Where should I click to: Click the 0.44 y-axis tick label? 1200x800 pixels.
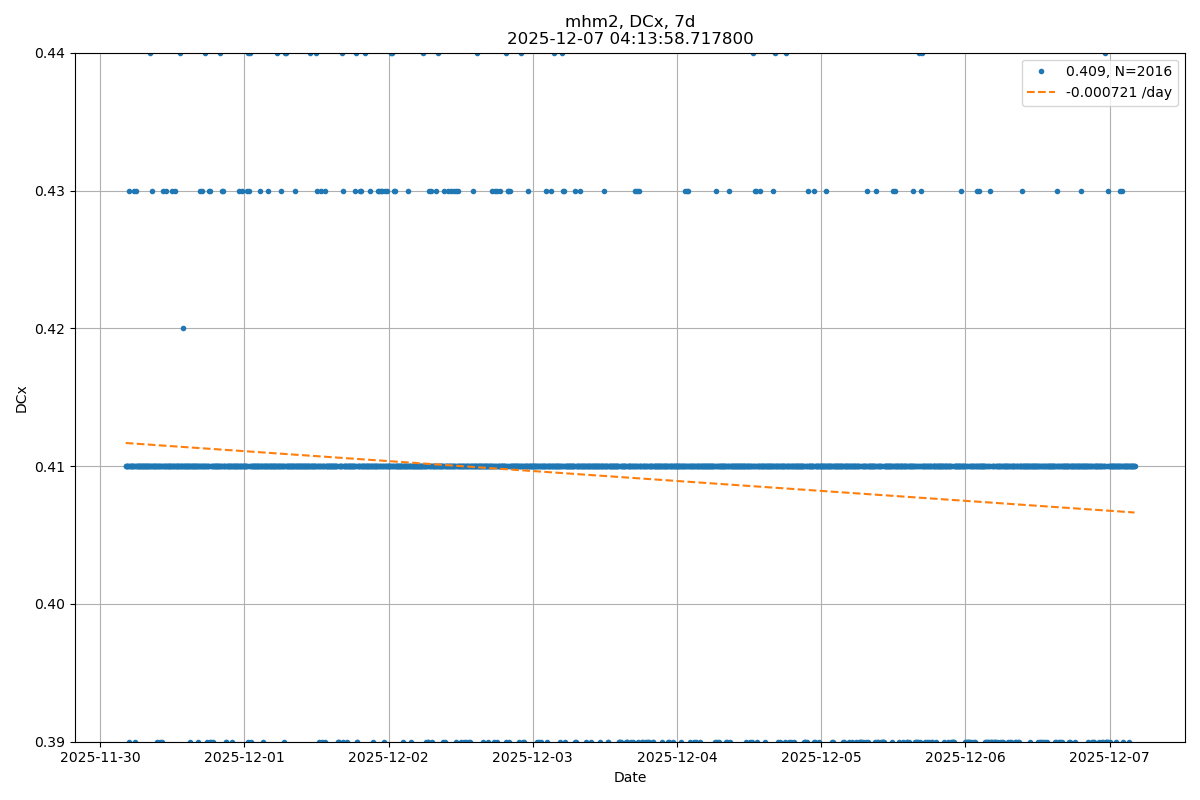pos(47,53)
